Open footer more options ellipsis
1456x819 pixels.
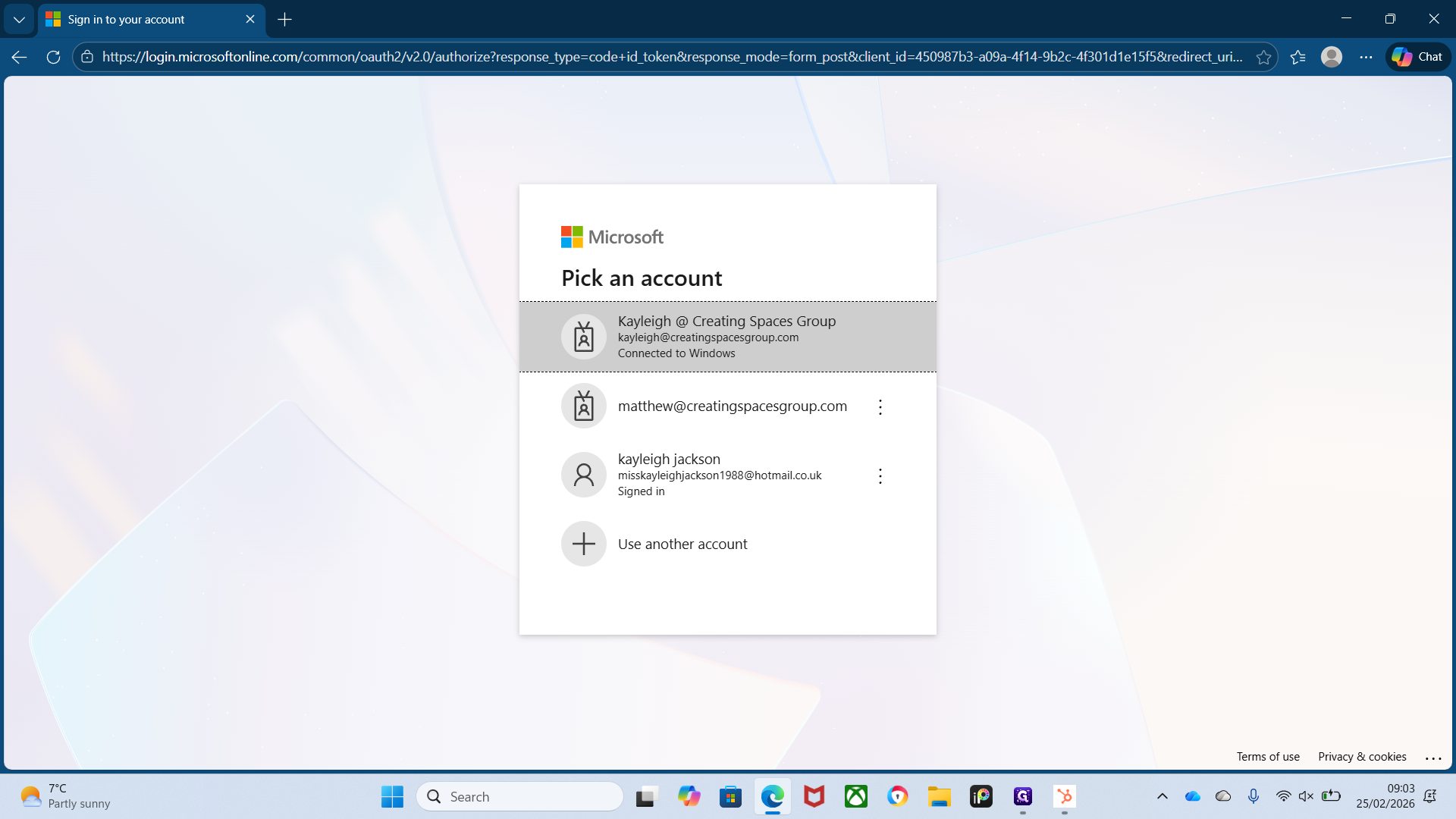point(1433,758)
